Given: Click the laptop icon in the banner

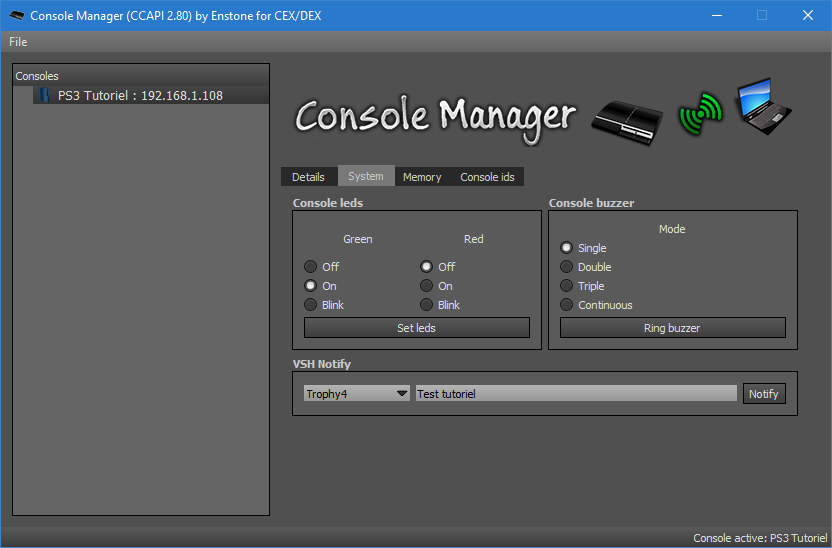Looking at the screenshot, I should pos(762,107).
